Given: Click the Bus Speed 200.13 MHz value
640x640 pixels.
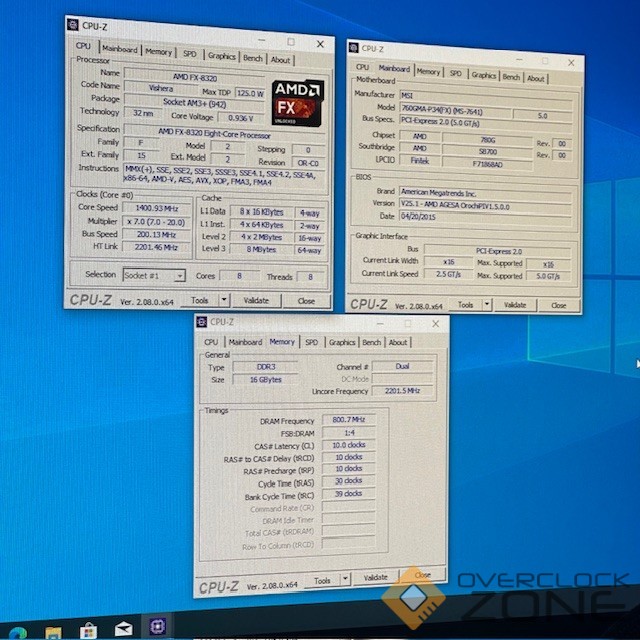Looking at the screenshot, I should [x=157, y=235].
